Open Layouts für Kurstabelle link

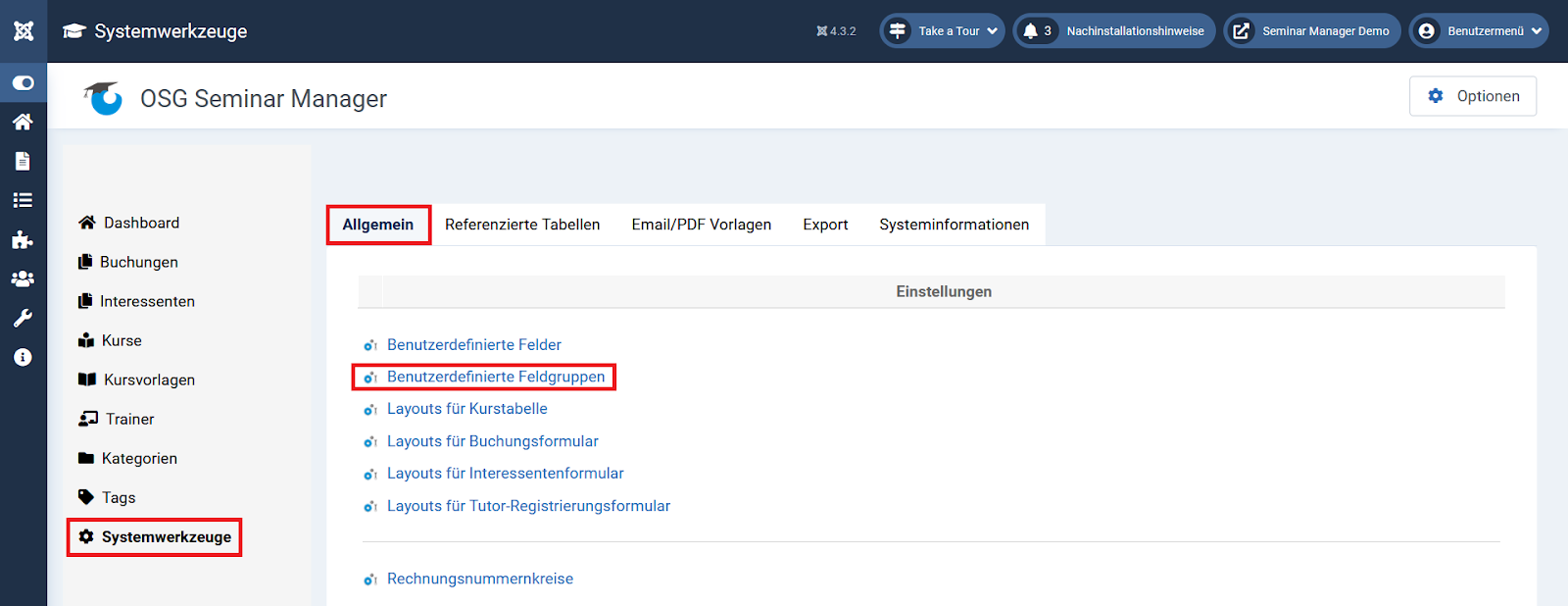(x=467, y=409)
